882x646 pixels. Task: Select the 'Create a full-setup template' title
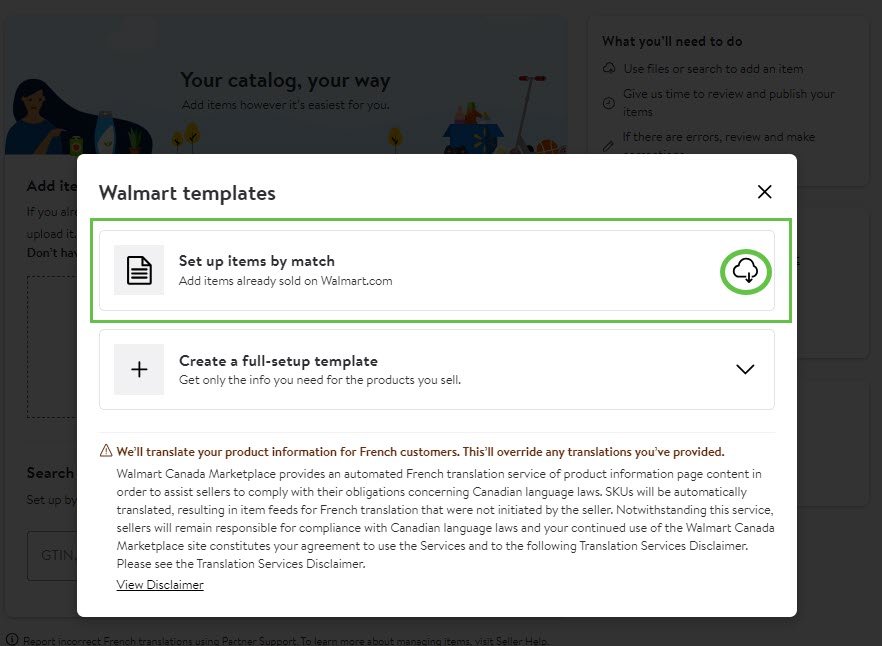pyautogui.click(x=278, y=361)
